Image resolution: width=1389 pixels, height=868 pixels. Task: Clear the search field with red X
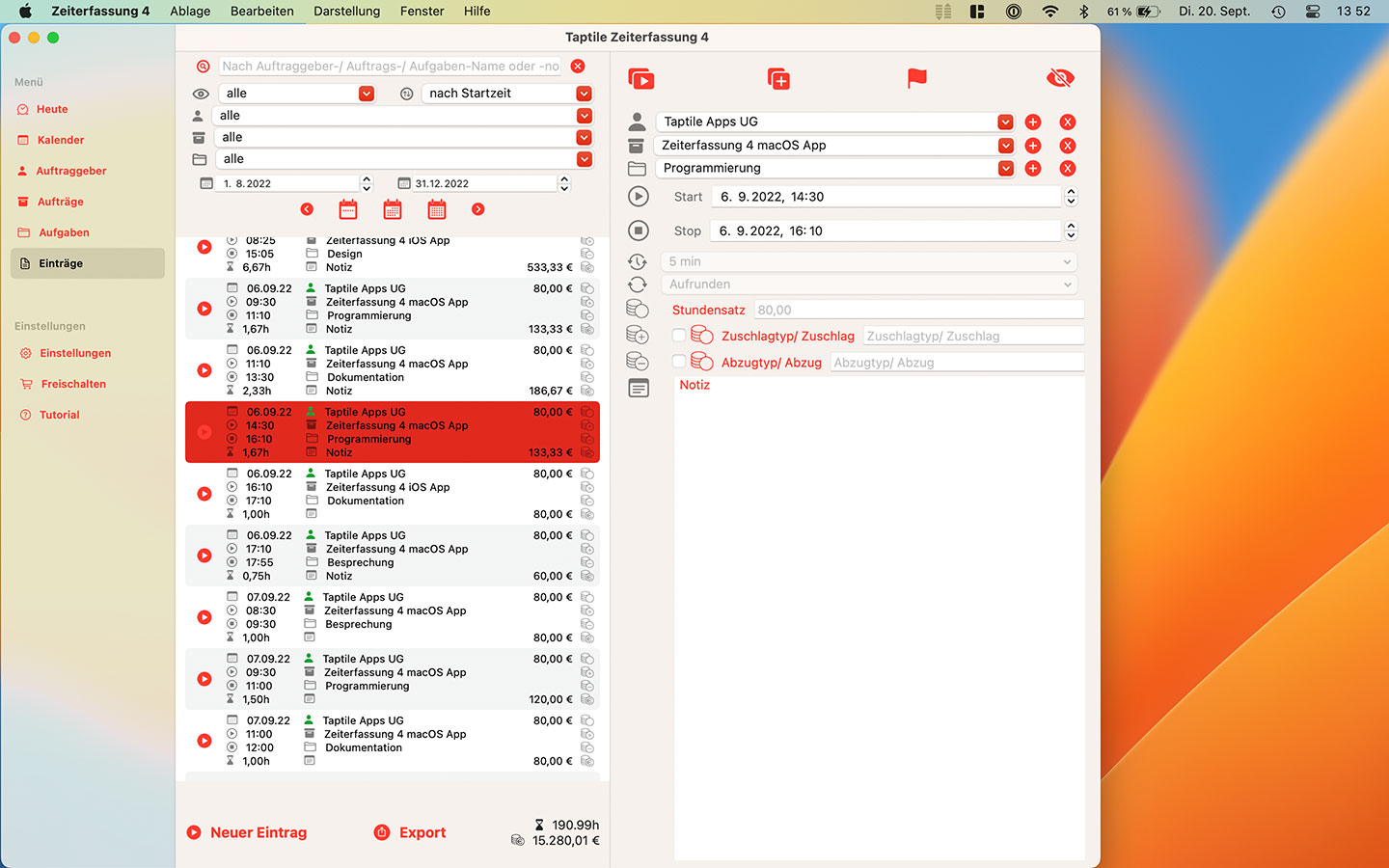[x=578, y=67]
